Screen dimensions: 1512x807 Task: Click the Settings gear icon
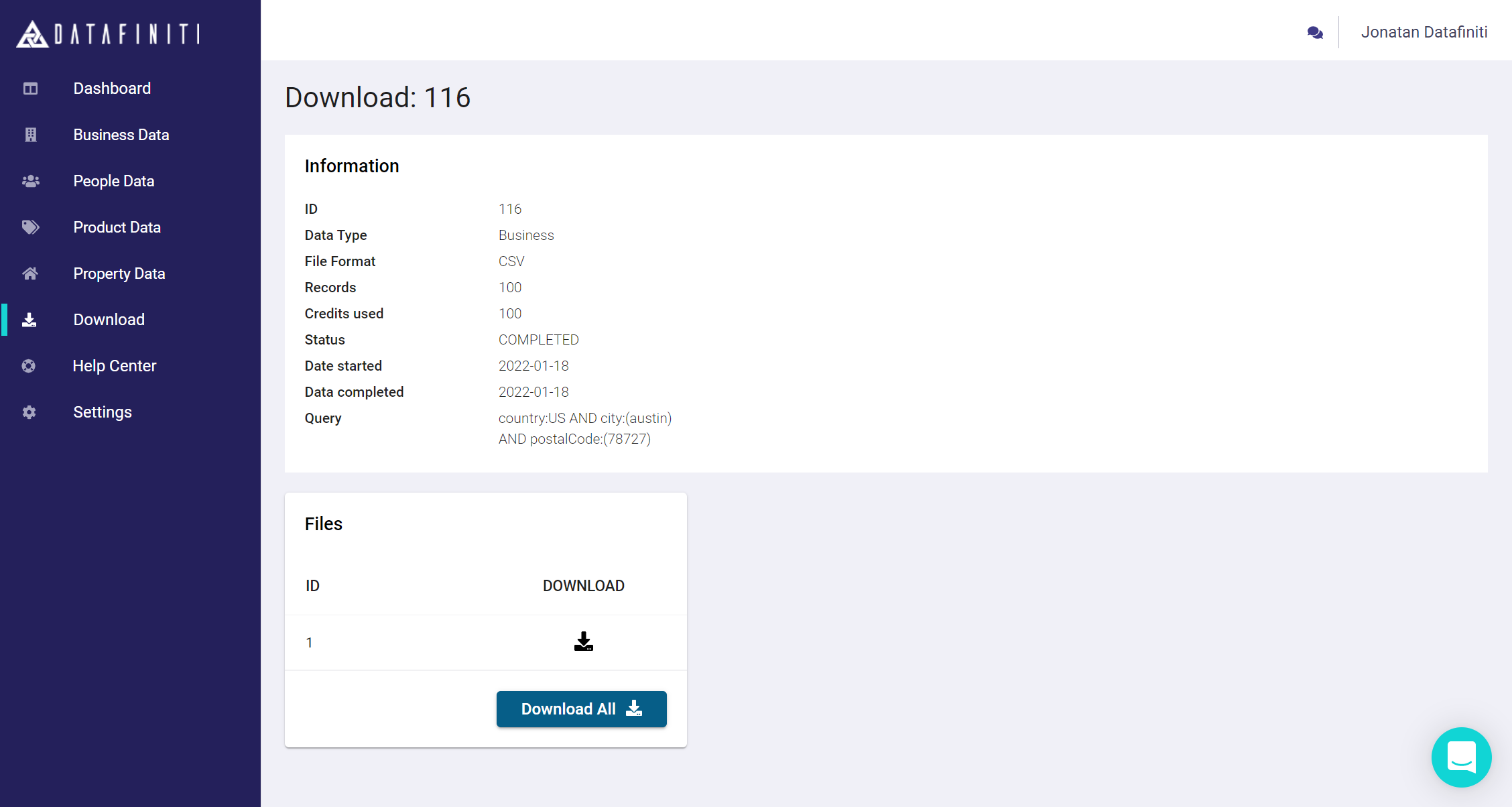tap(29, 412)
